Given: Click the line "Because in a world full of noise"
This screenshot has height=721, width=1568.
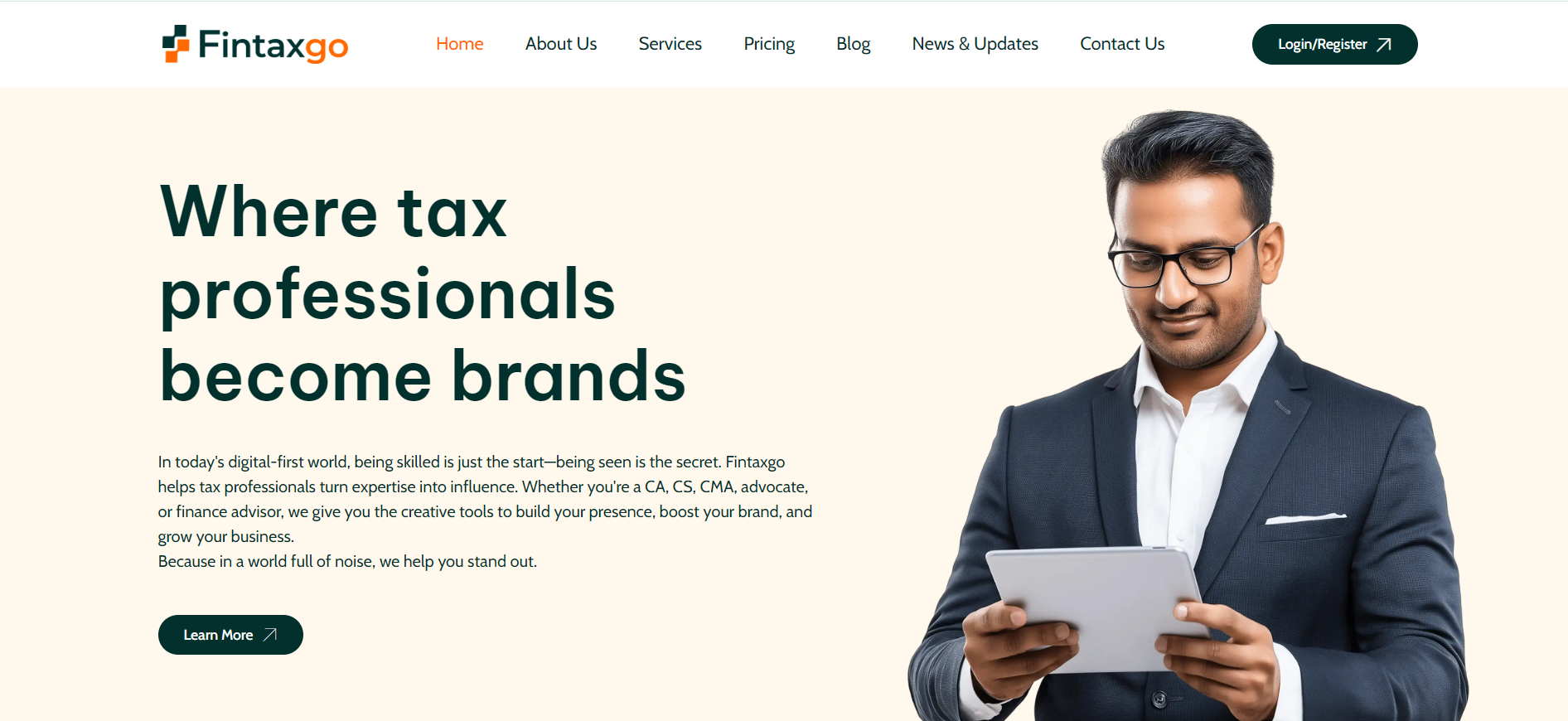Looking at the screenshot, I should [347, 561].
